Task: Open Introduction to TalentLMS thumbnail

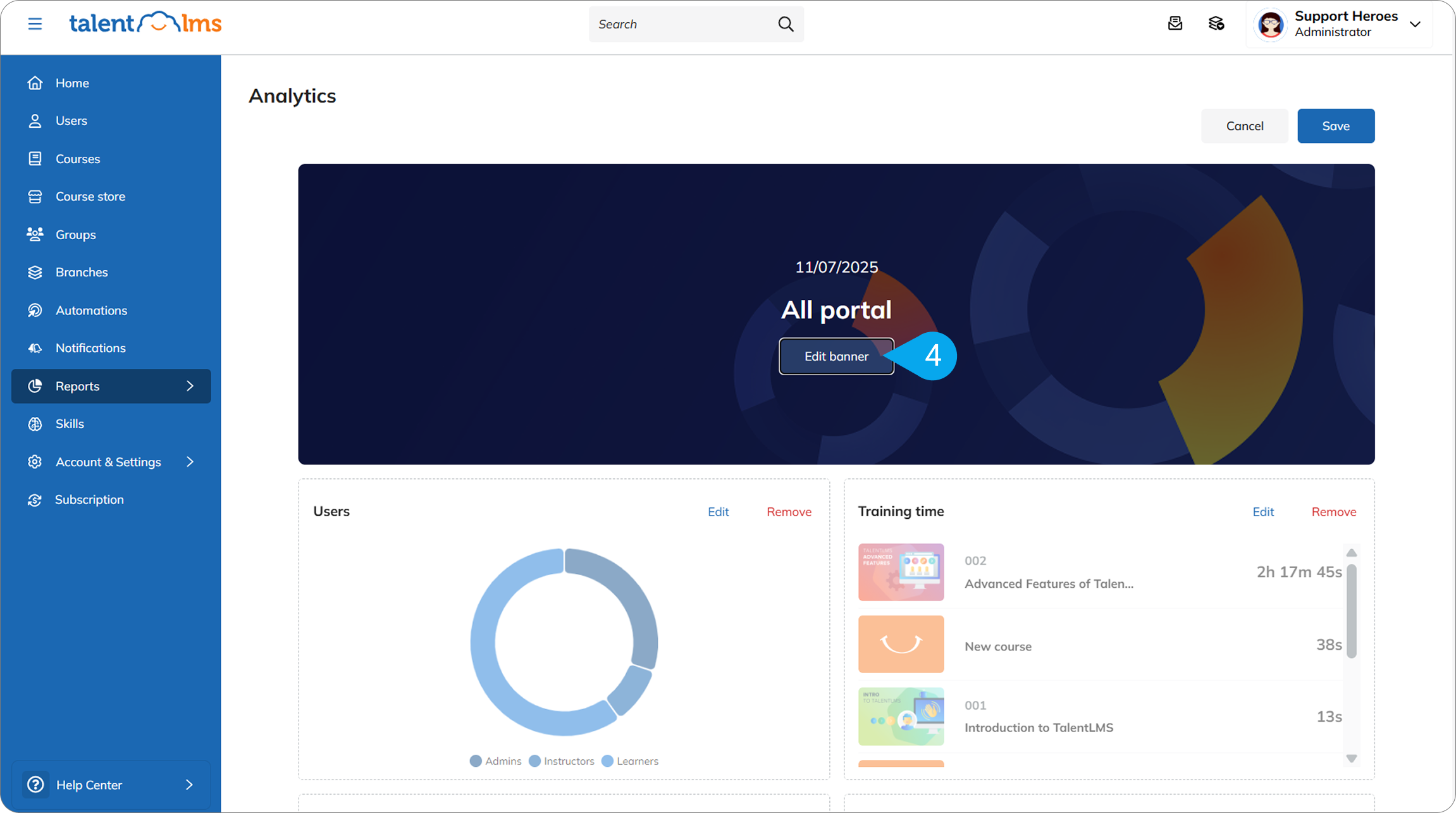Action: point(901,716)
